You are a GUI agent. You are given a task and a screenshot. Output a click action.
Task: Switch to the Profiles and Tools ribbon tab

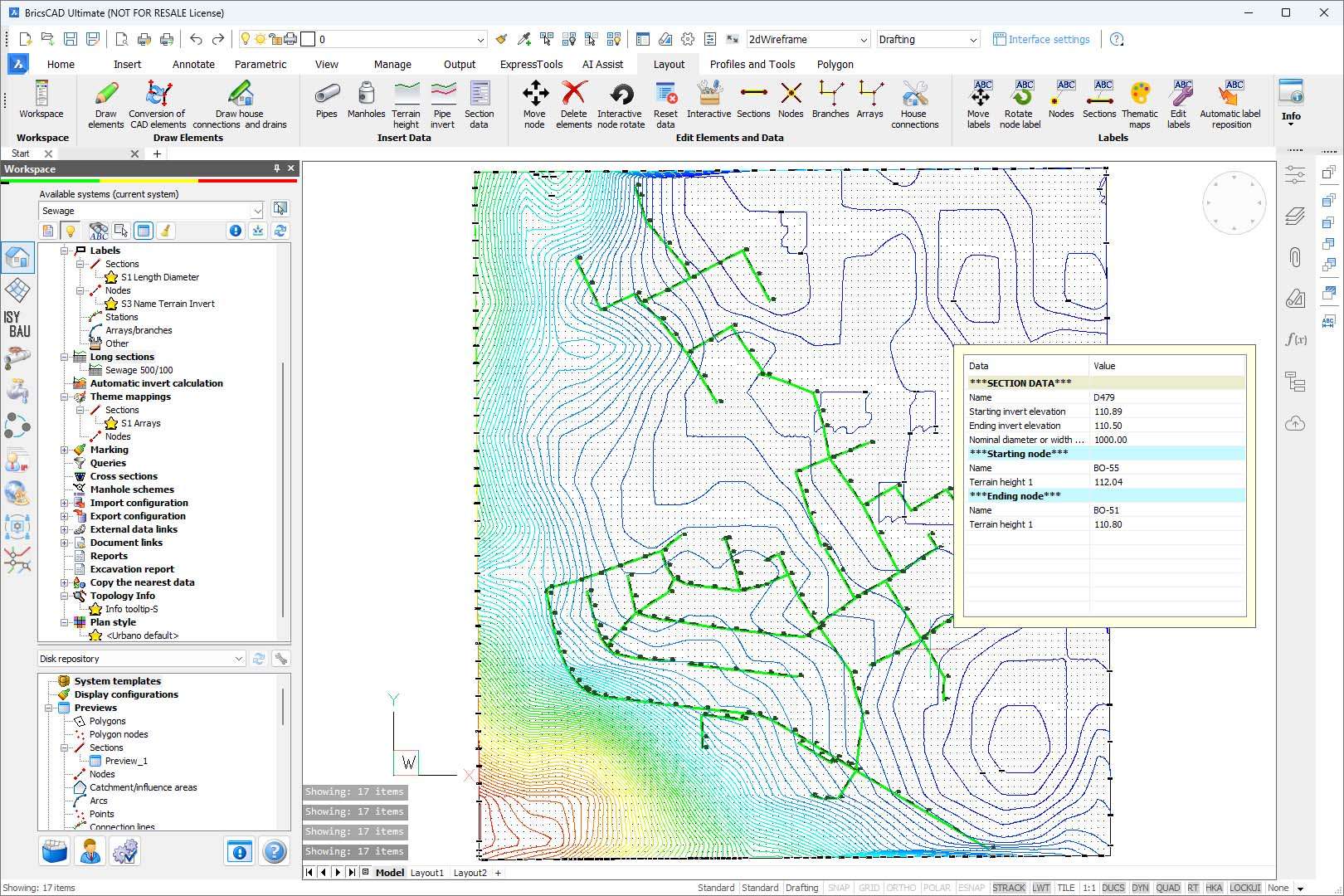coord(752,64)
